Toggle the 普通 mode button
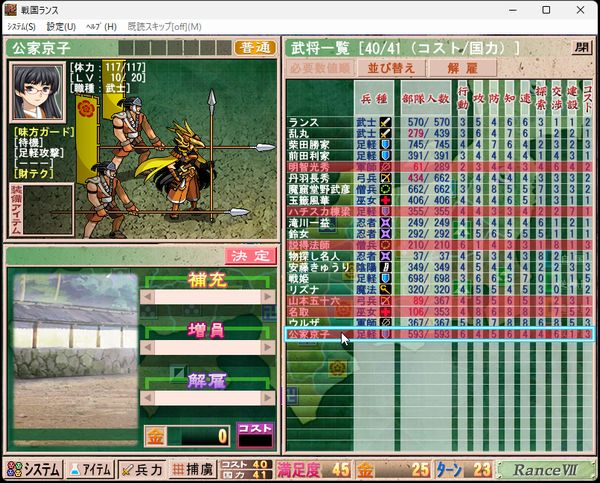 [x=255, y=48]
